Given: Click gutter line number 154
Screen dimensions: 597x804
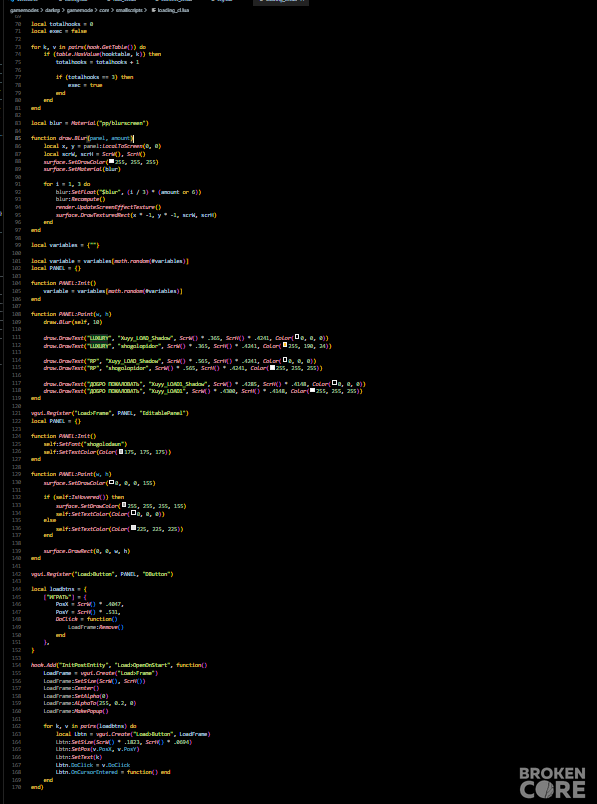Looking at the screenshot, I should point(17,665).
